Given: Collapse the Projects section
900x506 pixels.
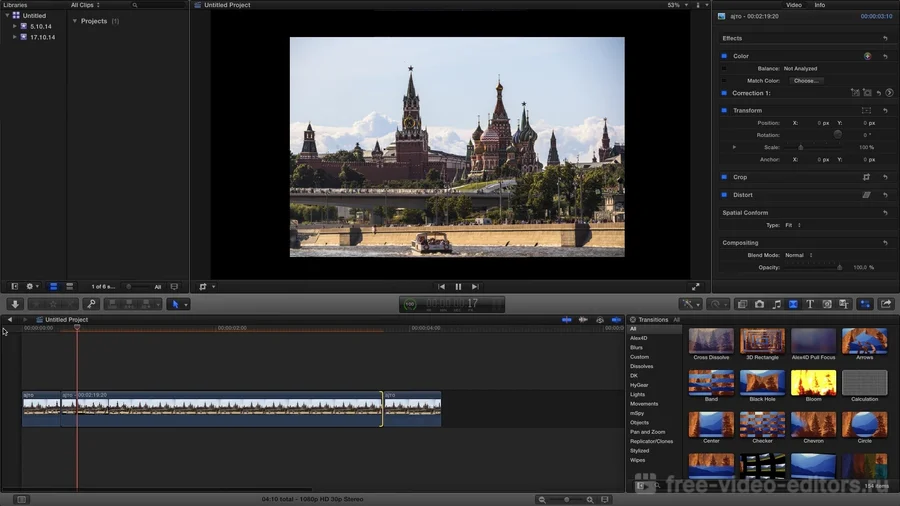Looking at the screenshot, I should (75, 21).
